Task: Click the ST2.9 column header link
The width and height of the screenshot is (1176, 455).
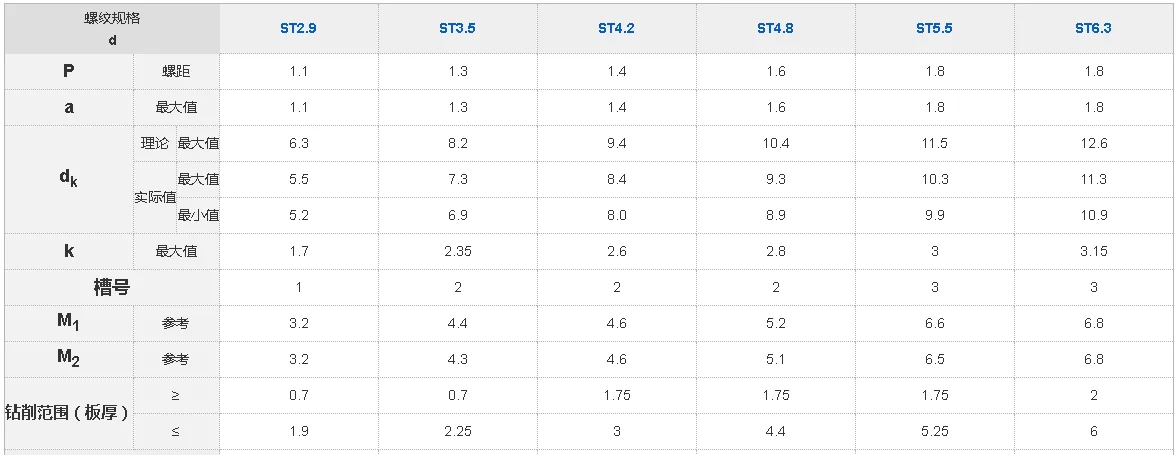Action: point(298,29)
